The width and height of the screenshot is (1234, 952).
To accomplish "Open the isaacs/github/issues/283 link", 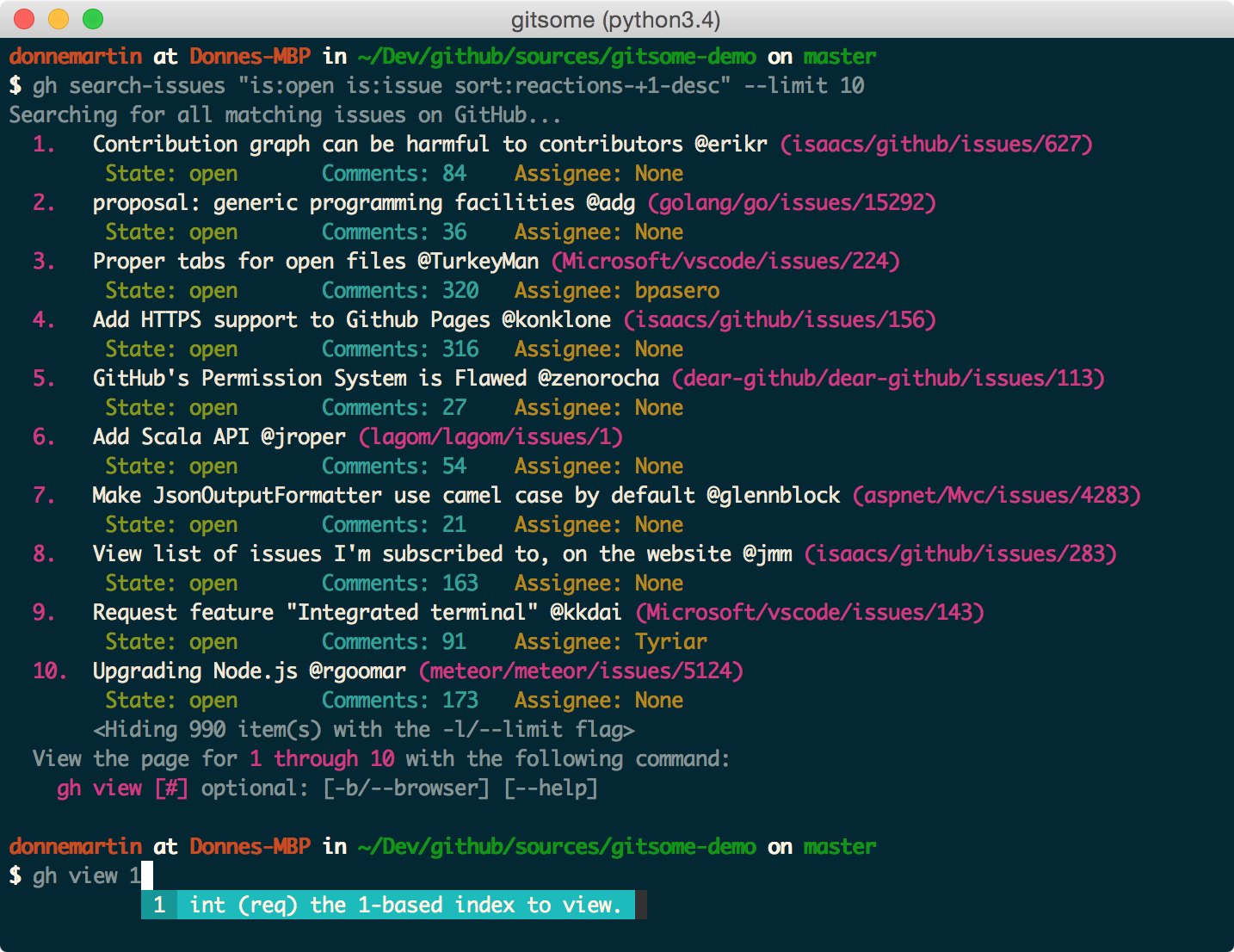I will (x=960, y=553).
